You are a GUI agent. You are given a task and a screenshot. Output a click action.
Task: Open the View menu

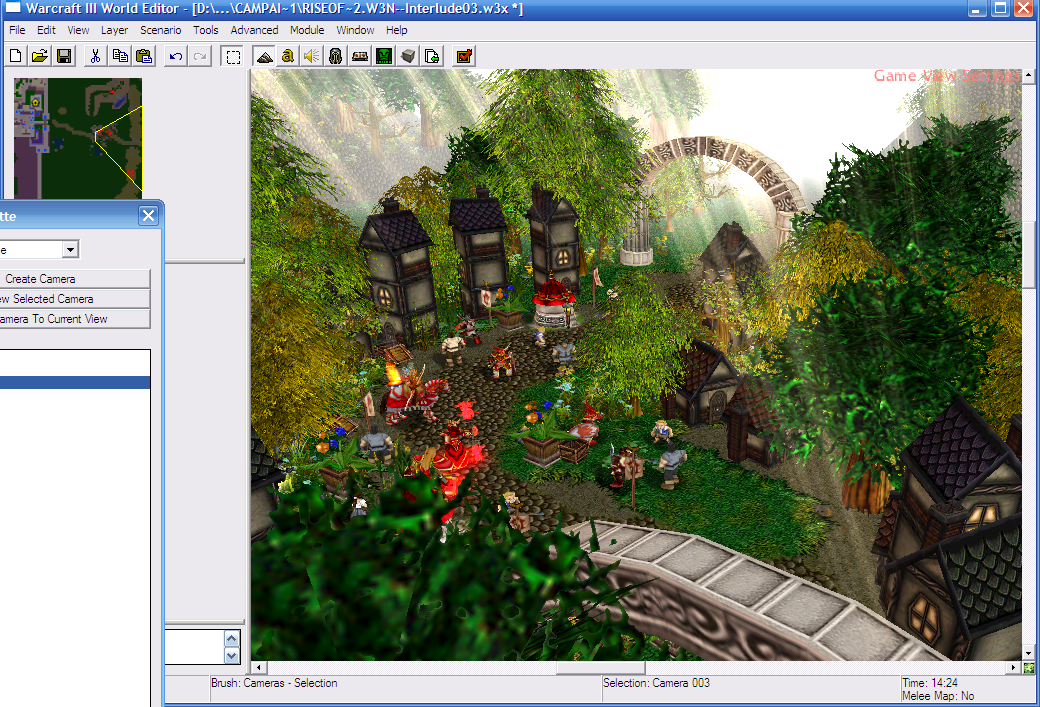point(78,30)
